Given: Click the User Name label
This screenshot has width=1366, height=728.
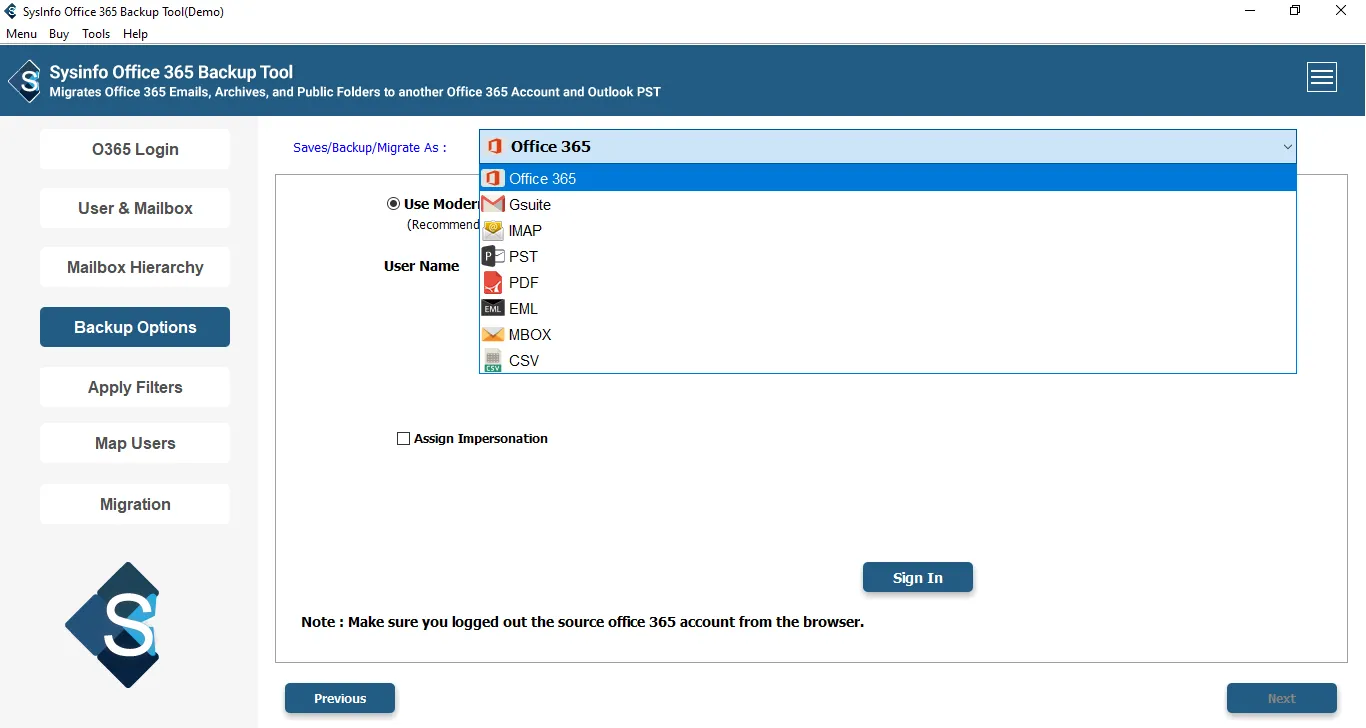Looking at the screenshot, I should [422, 266].
